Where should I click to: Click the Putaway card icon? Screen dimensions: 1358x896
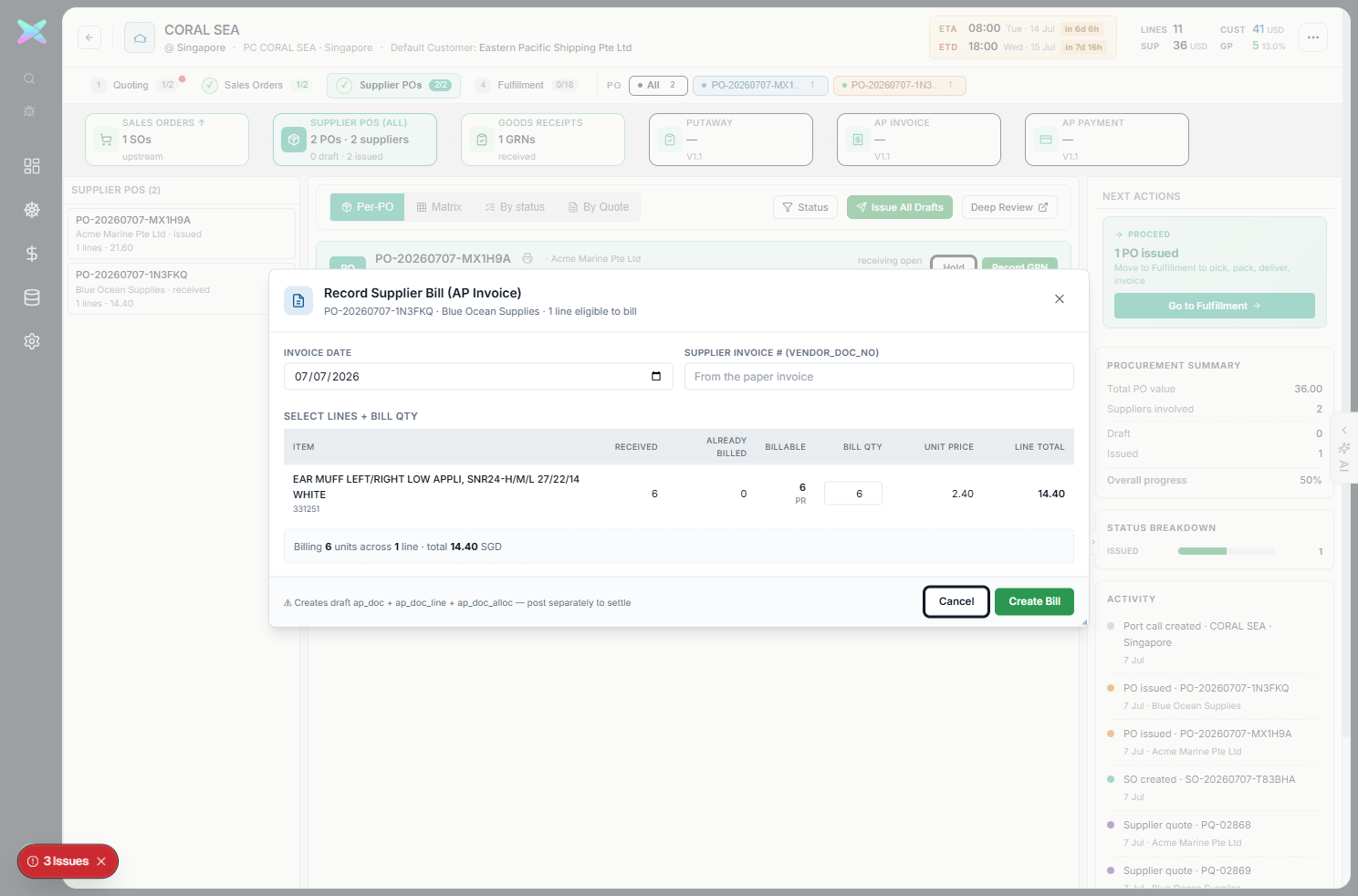pos(670,140)
